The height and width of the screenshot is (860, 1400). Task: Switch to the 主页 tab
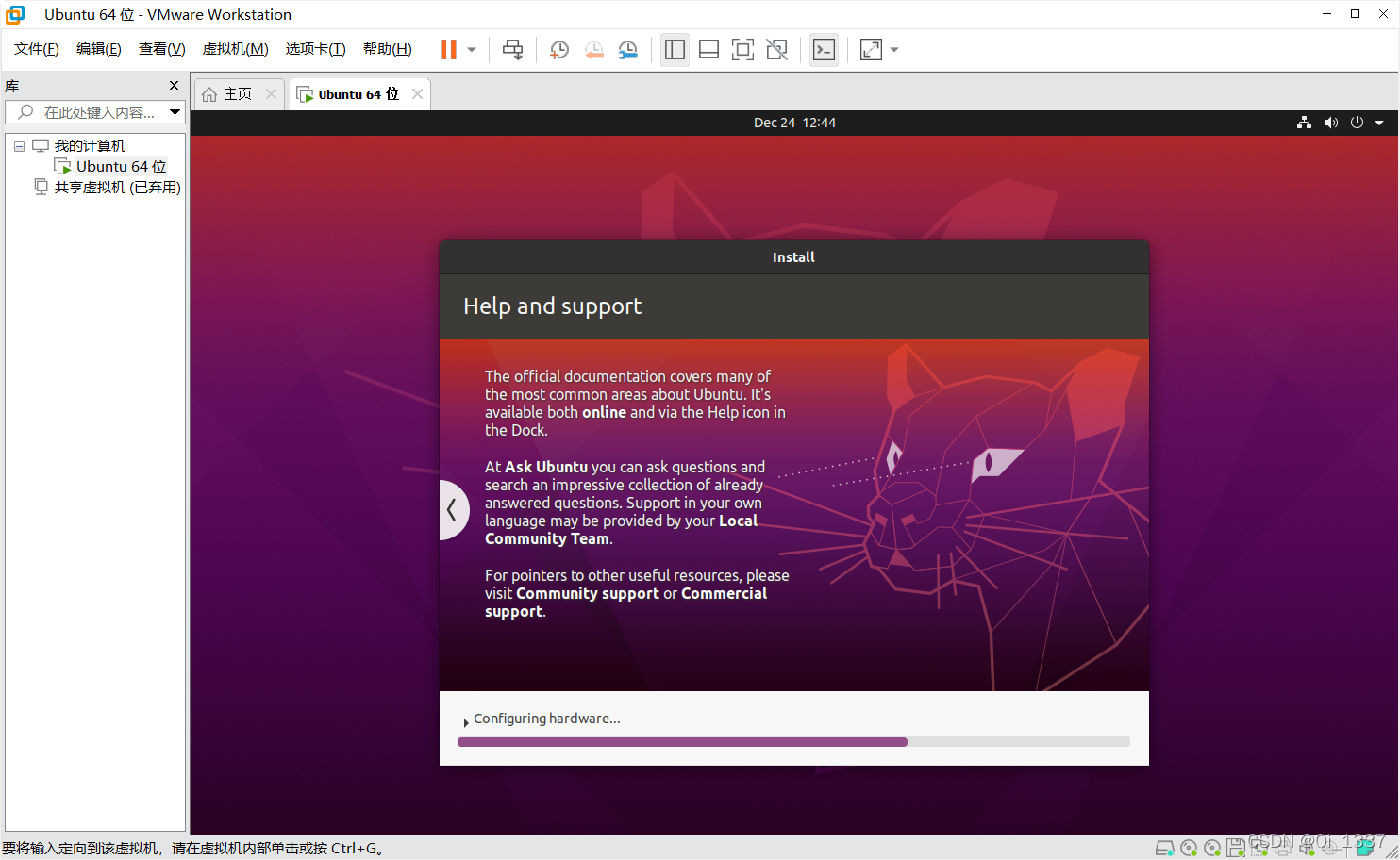coord(228,94)
